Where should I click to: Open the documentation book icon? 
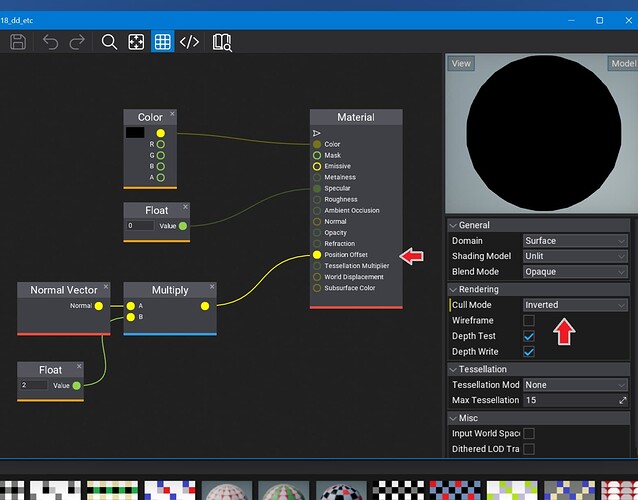[x=221, y=42]
